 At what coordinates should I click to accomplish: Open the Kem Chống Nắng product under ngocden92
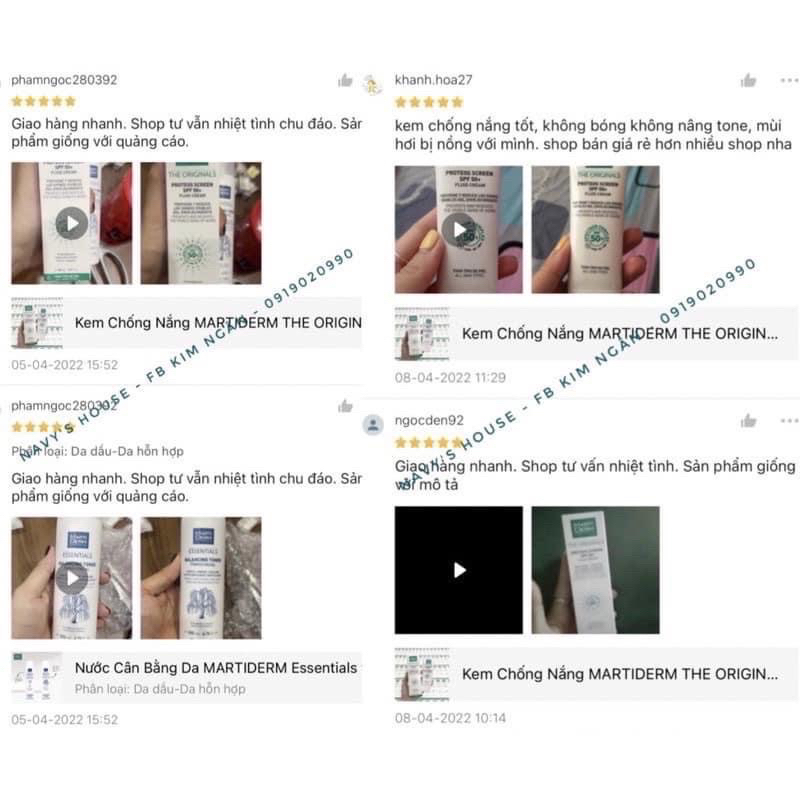click(596, 674)
